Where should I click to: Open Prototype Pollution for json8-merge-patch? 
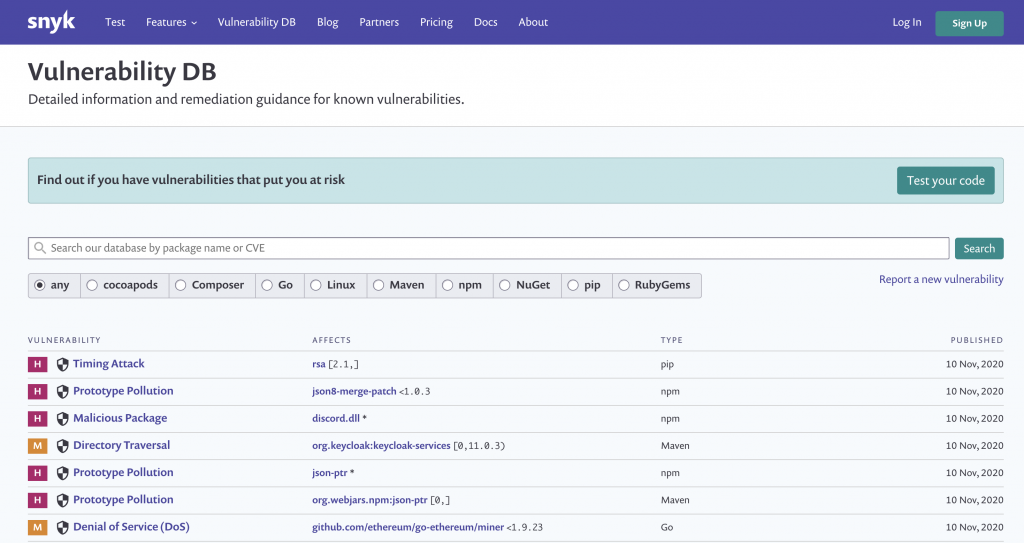(x=123, y=391)
